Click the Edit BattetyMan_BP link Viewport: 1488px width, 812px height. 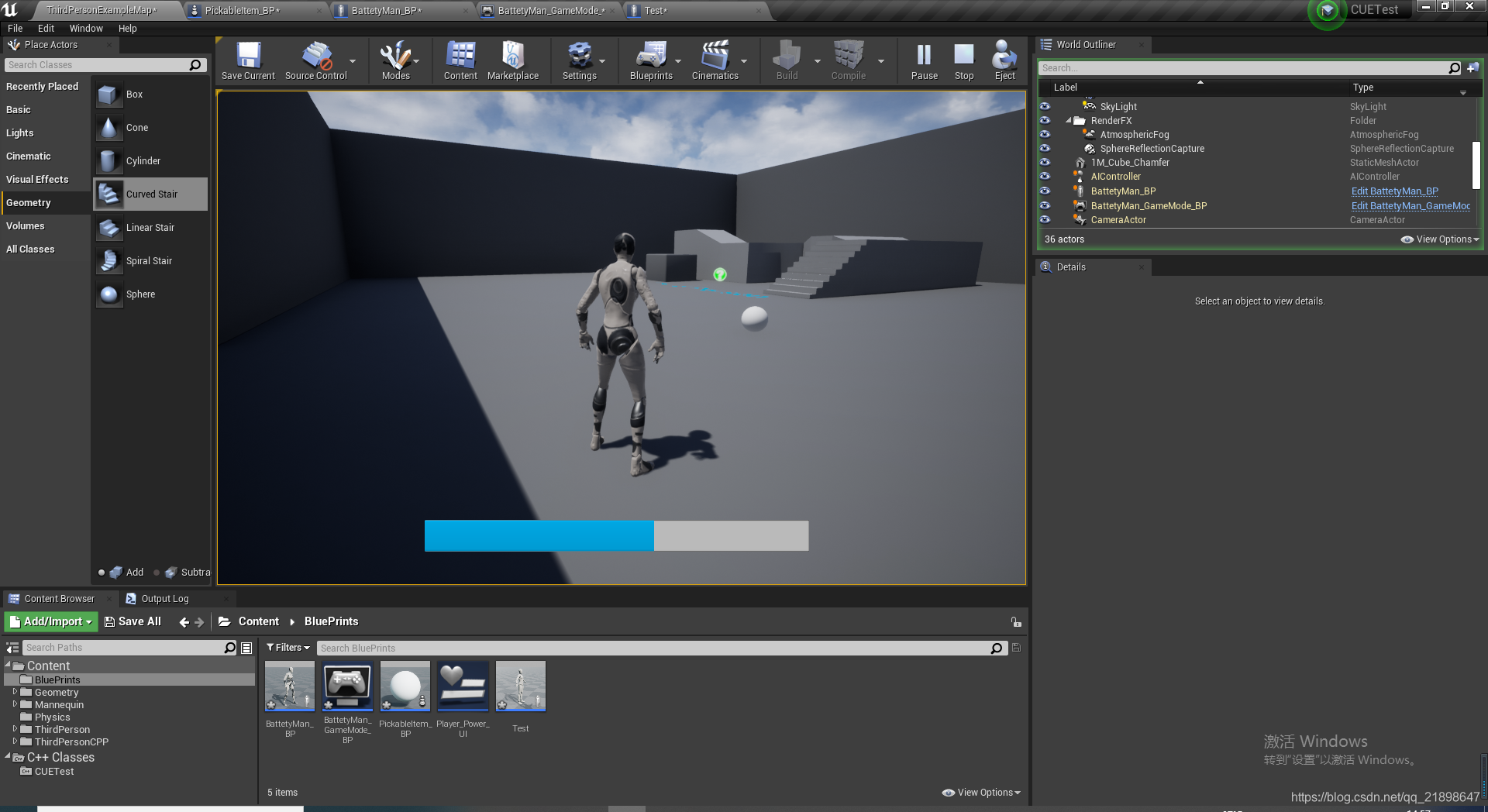(x=1394, y=191)
